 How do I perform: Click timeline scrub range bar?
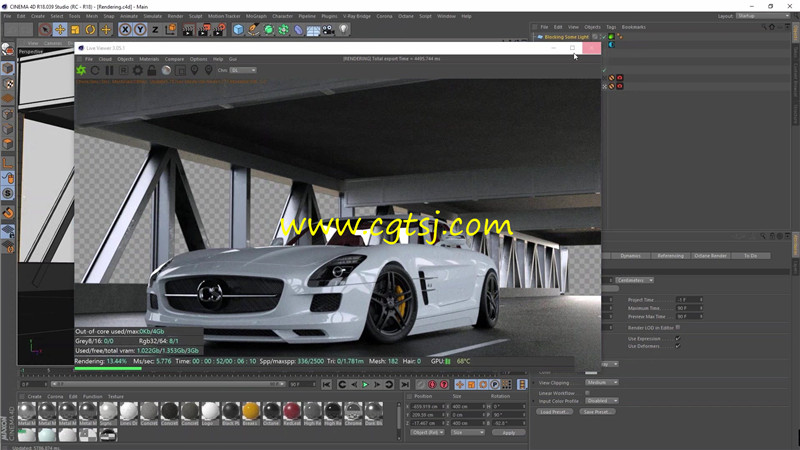(x=168, y=384)
